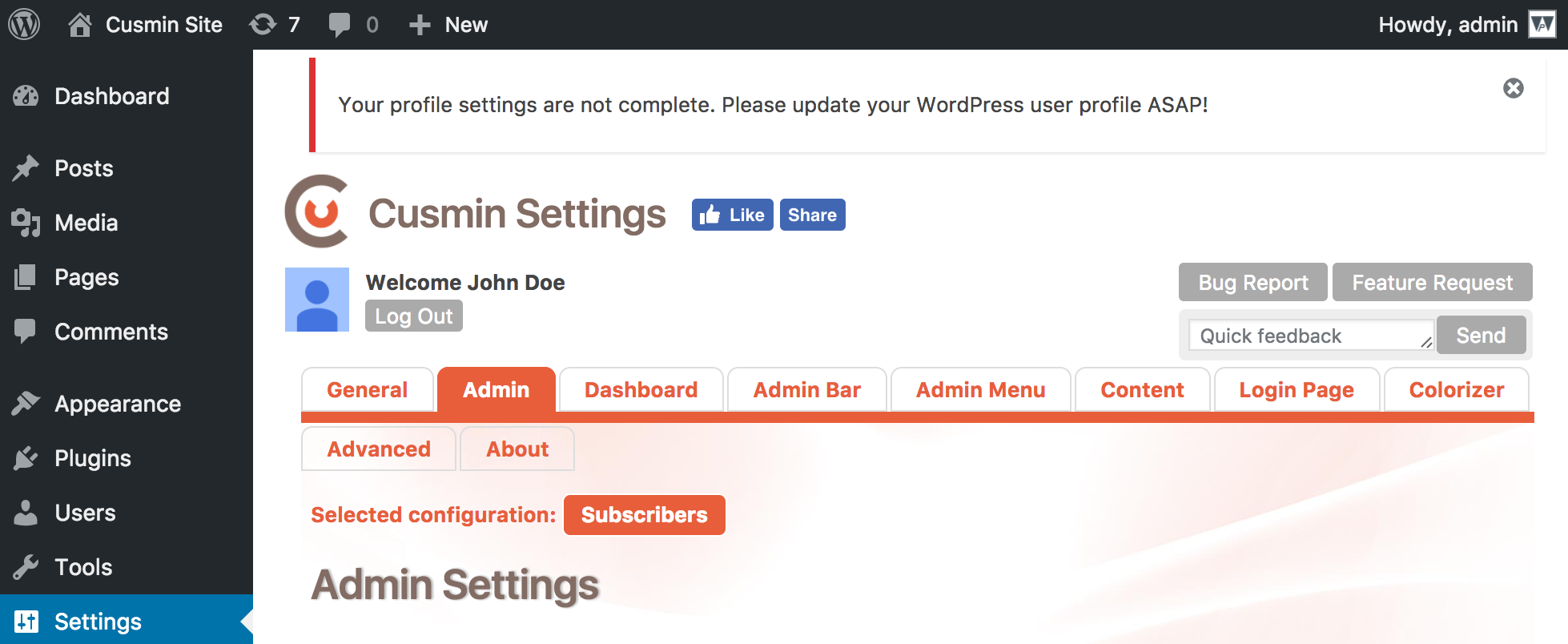Image resolution: width=1568 pixels, height=644 pixels.
Task: Open the Dashboard settings tab
Action: pyautogui.click(x=641, y=390)
